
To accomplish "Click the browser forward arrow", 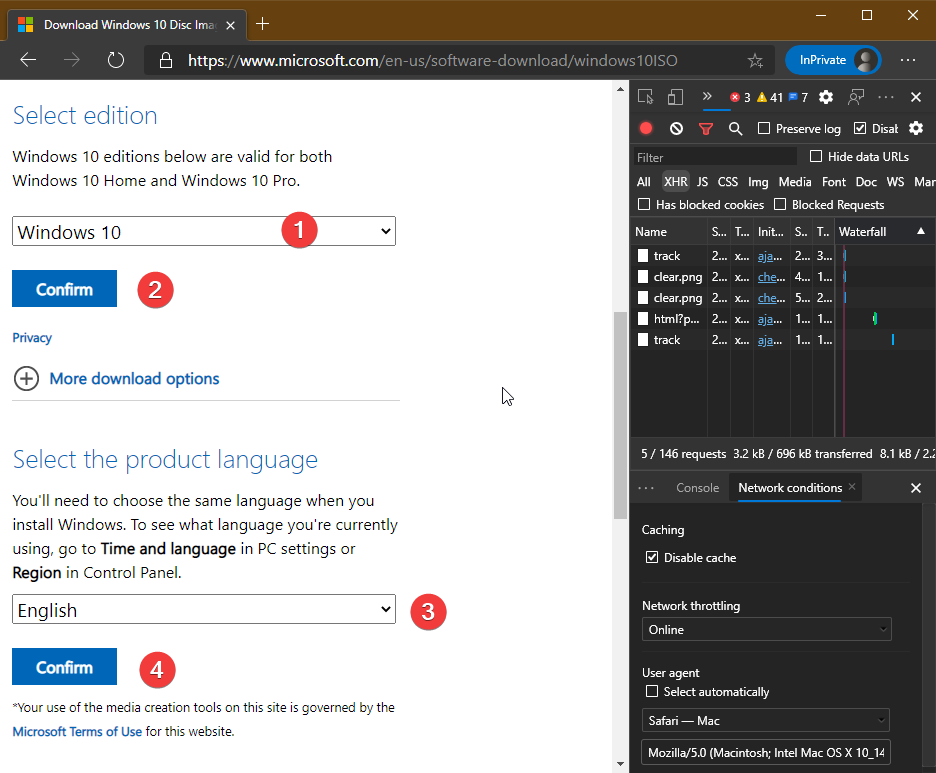I will pos(72,60).
